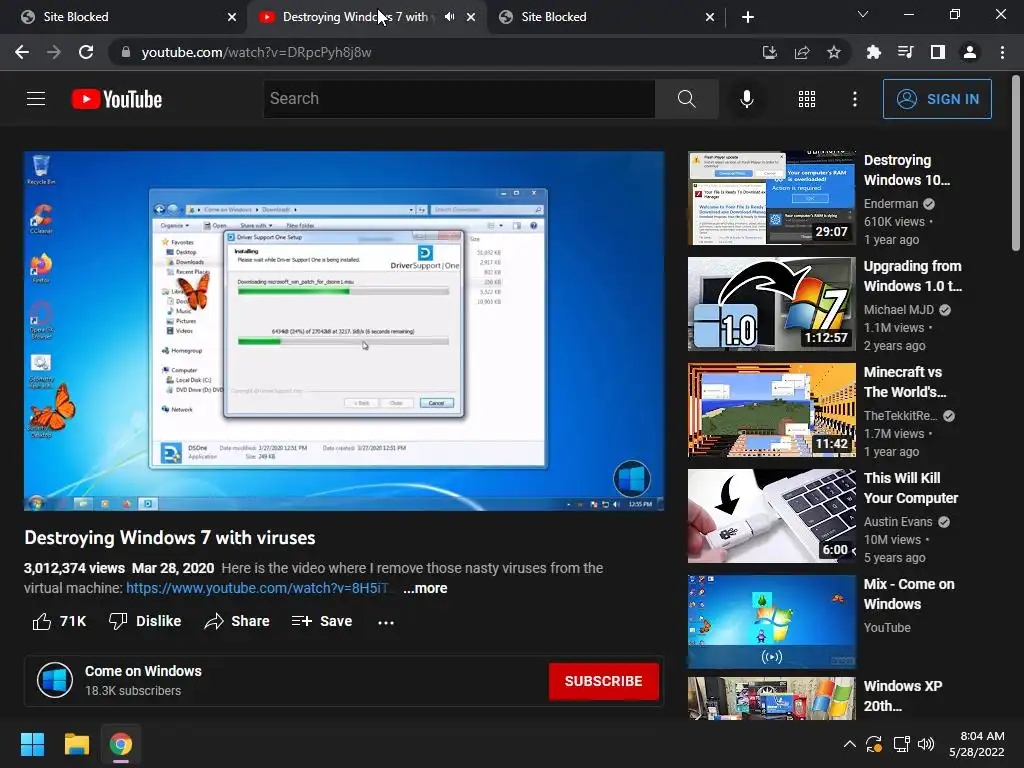Open YouTube settings three-dot menu
Viewport: 1024px width, 768px height.
click(x=855, y=99)
